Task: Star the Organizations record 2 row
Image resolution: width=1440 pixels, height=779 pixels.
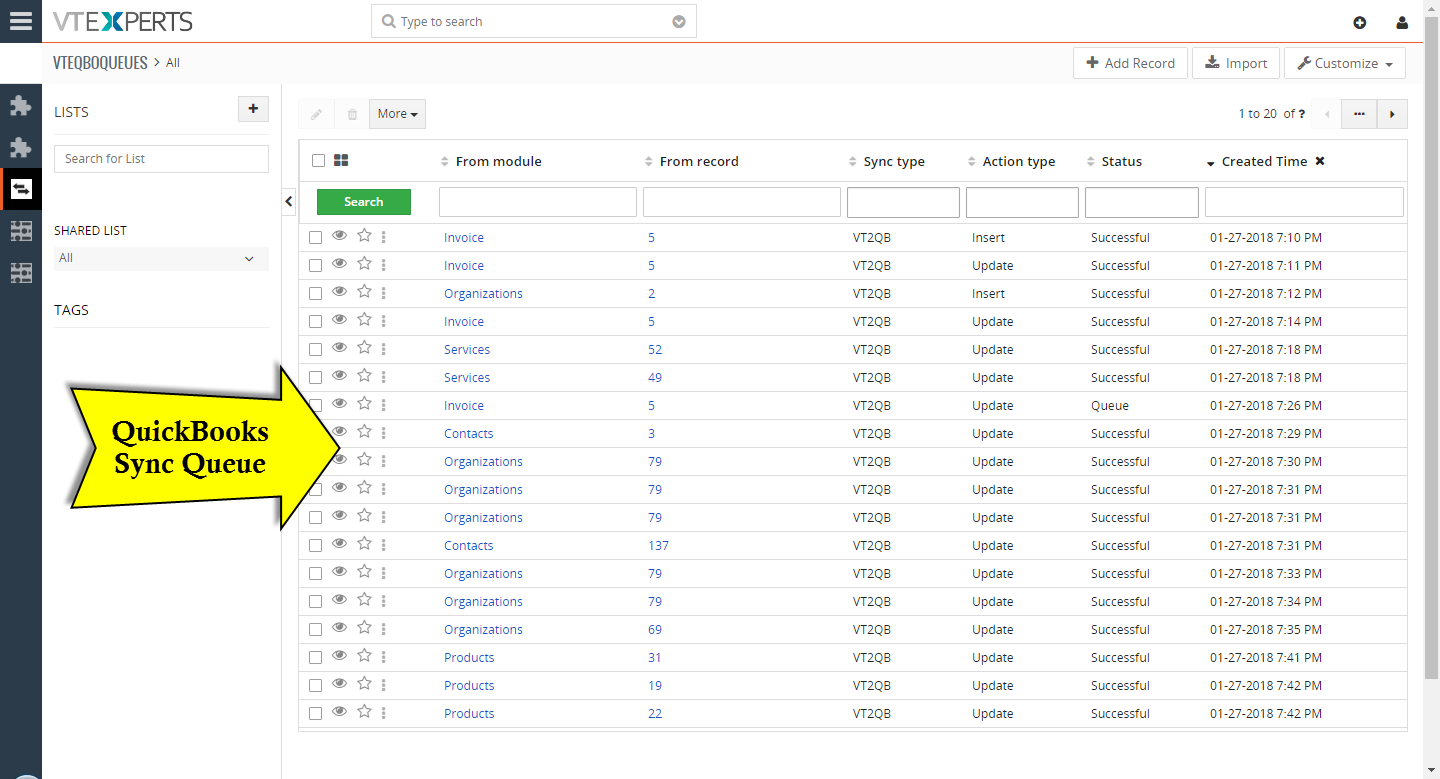Action: 364,292
